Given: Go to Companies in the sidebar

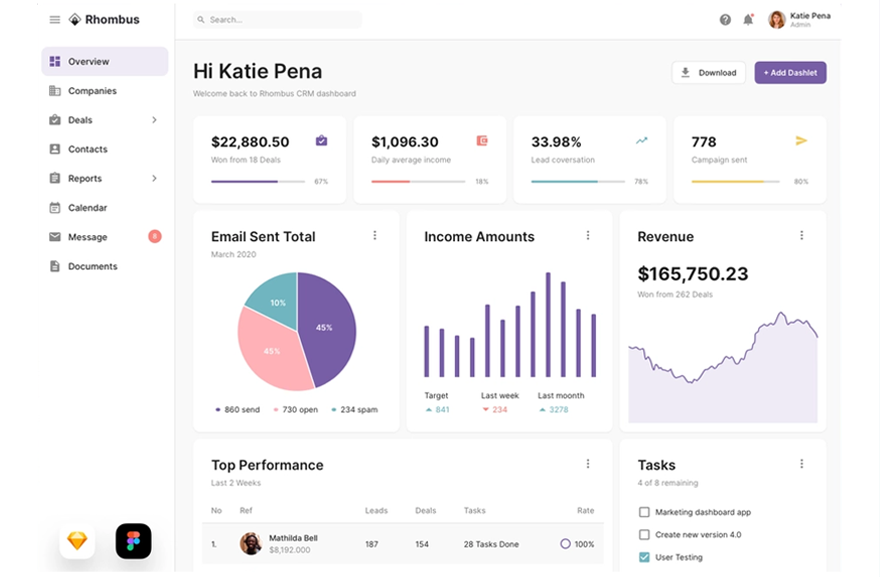Looking at the screenshot, I should 92,91.
